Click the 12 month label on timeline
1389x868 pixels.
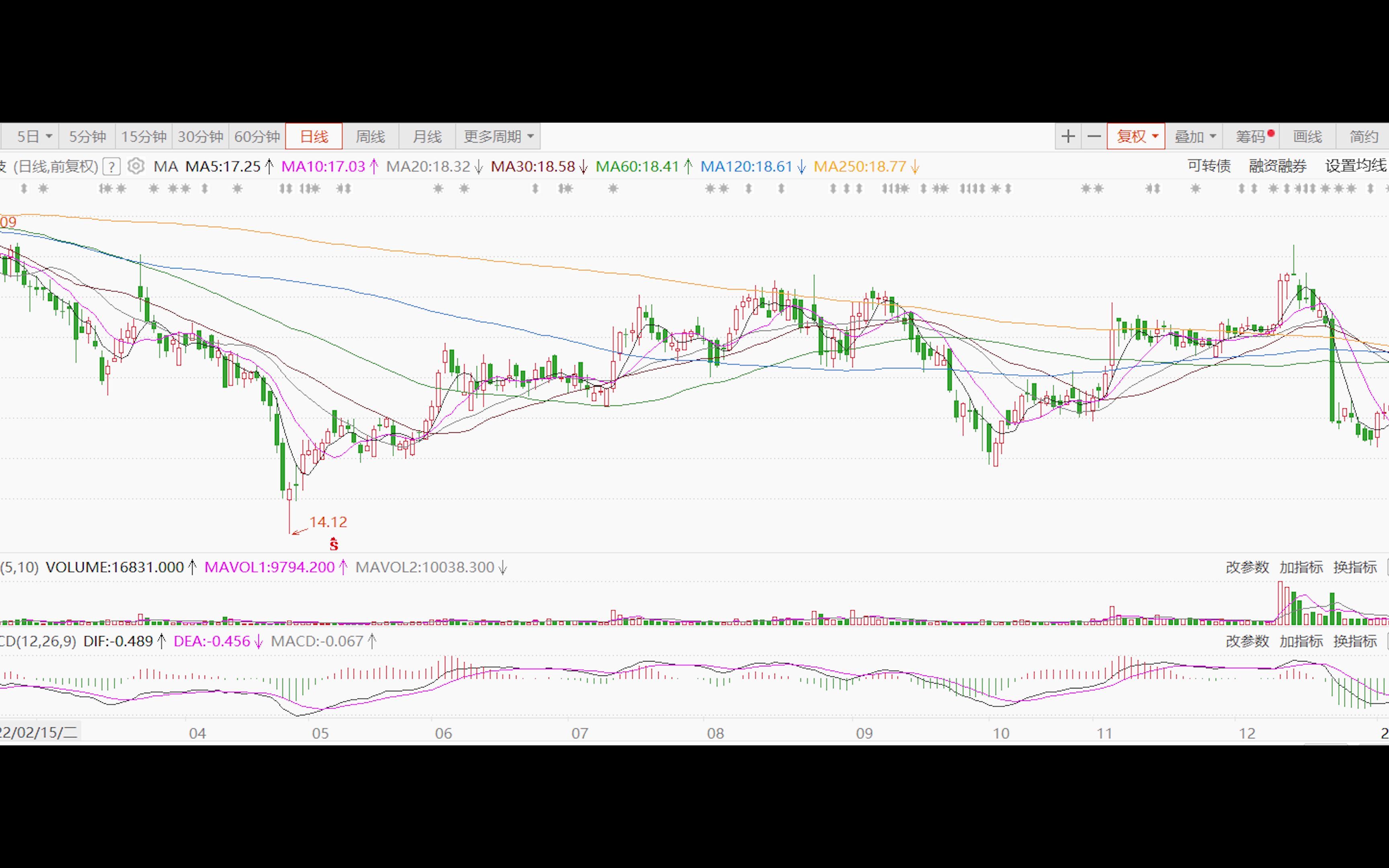(1247, 733)
